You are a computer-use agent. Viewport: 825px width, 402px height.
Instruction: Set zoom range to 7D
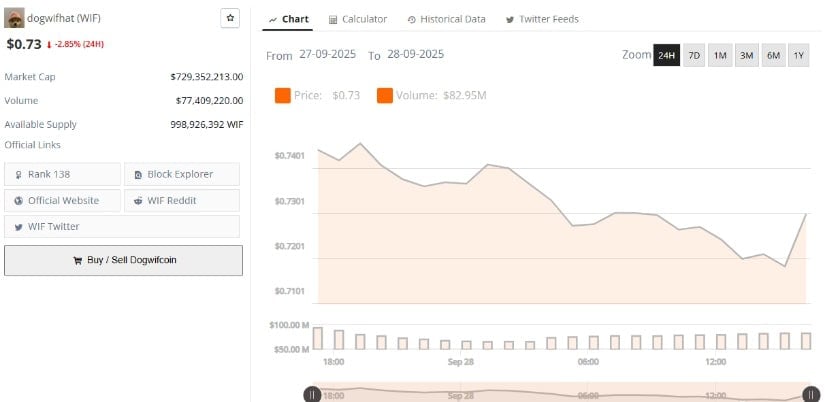pyautogui.click(x=694, y=56)
